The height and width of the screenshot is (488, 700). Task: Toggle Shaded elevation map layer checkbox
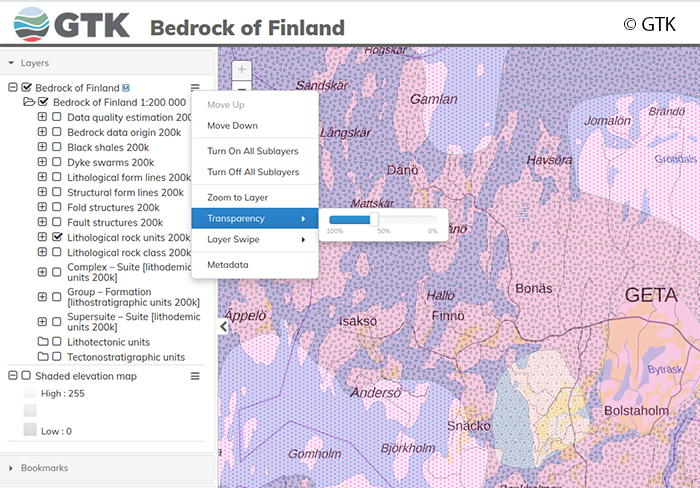25,376
